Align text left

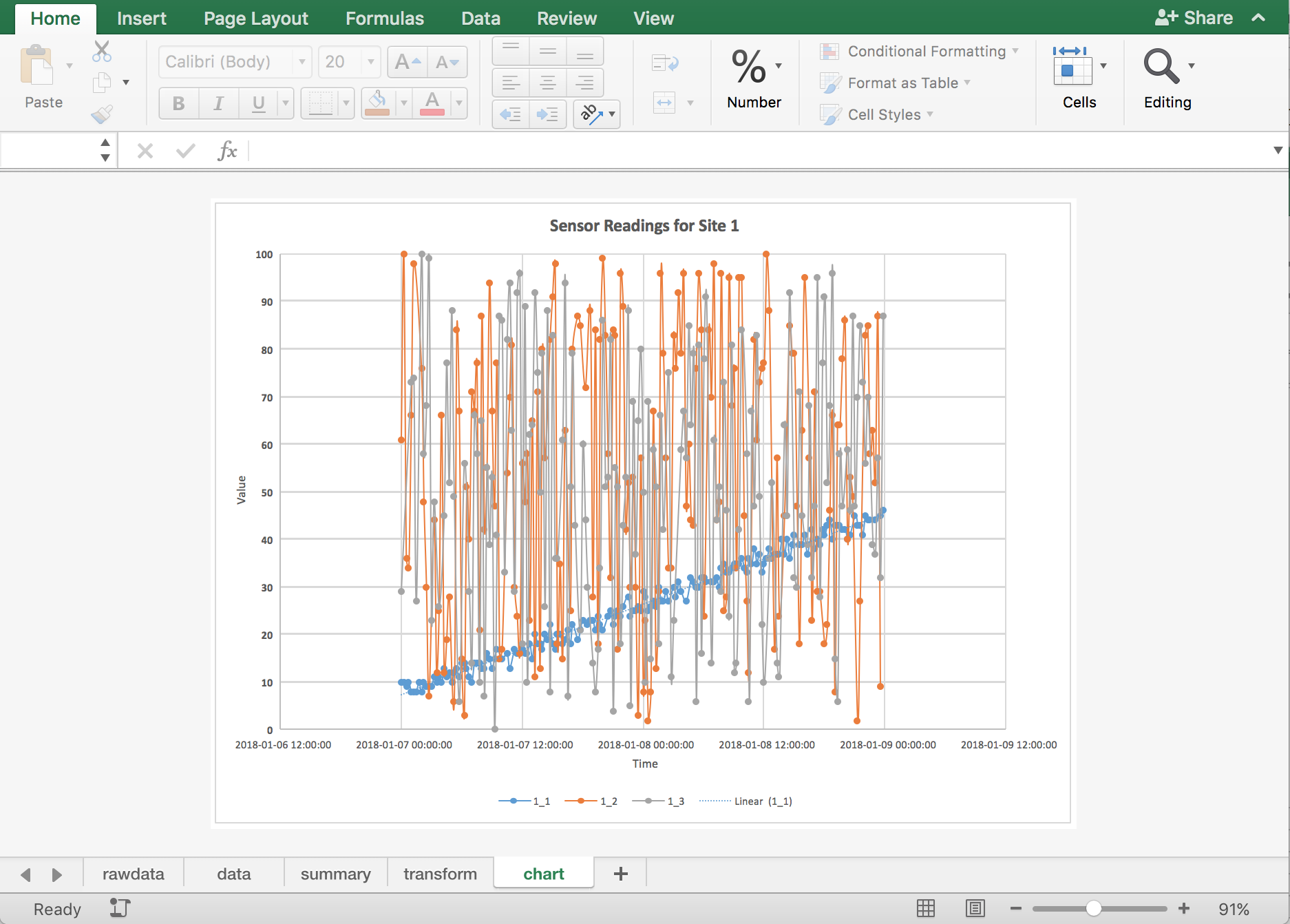click(511, 83)
